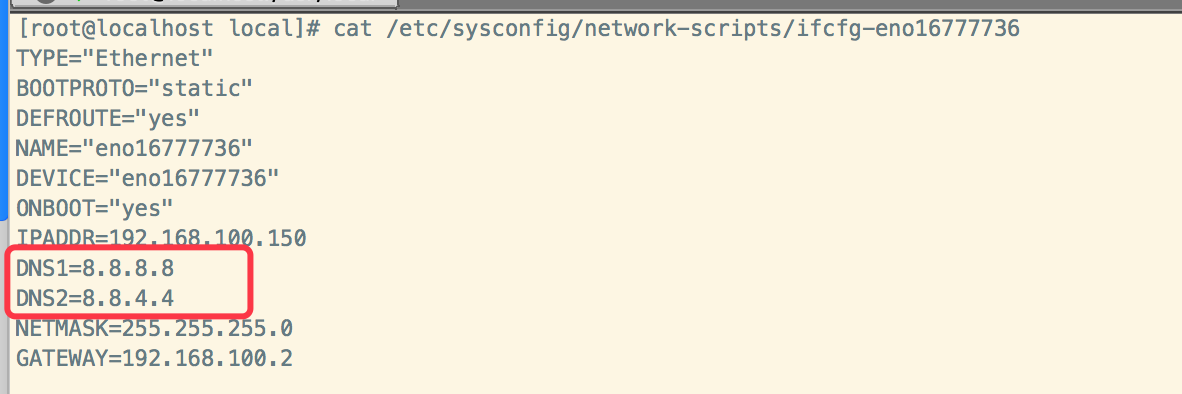Click the GATEWAY key name

pyautogui.click(x=63, y=358)
